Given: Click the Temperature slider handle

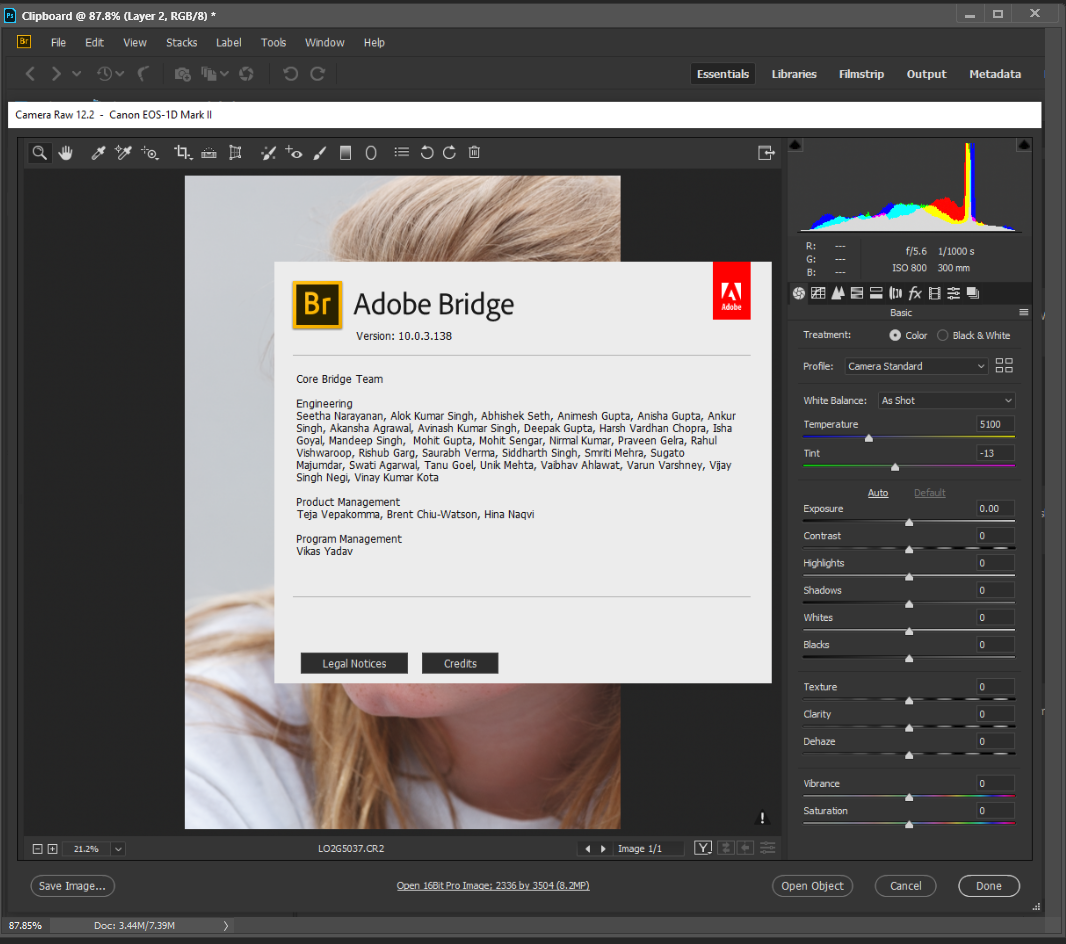Looking at the screenshot, I should (868, 438).
